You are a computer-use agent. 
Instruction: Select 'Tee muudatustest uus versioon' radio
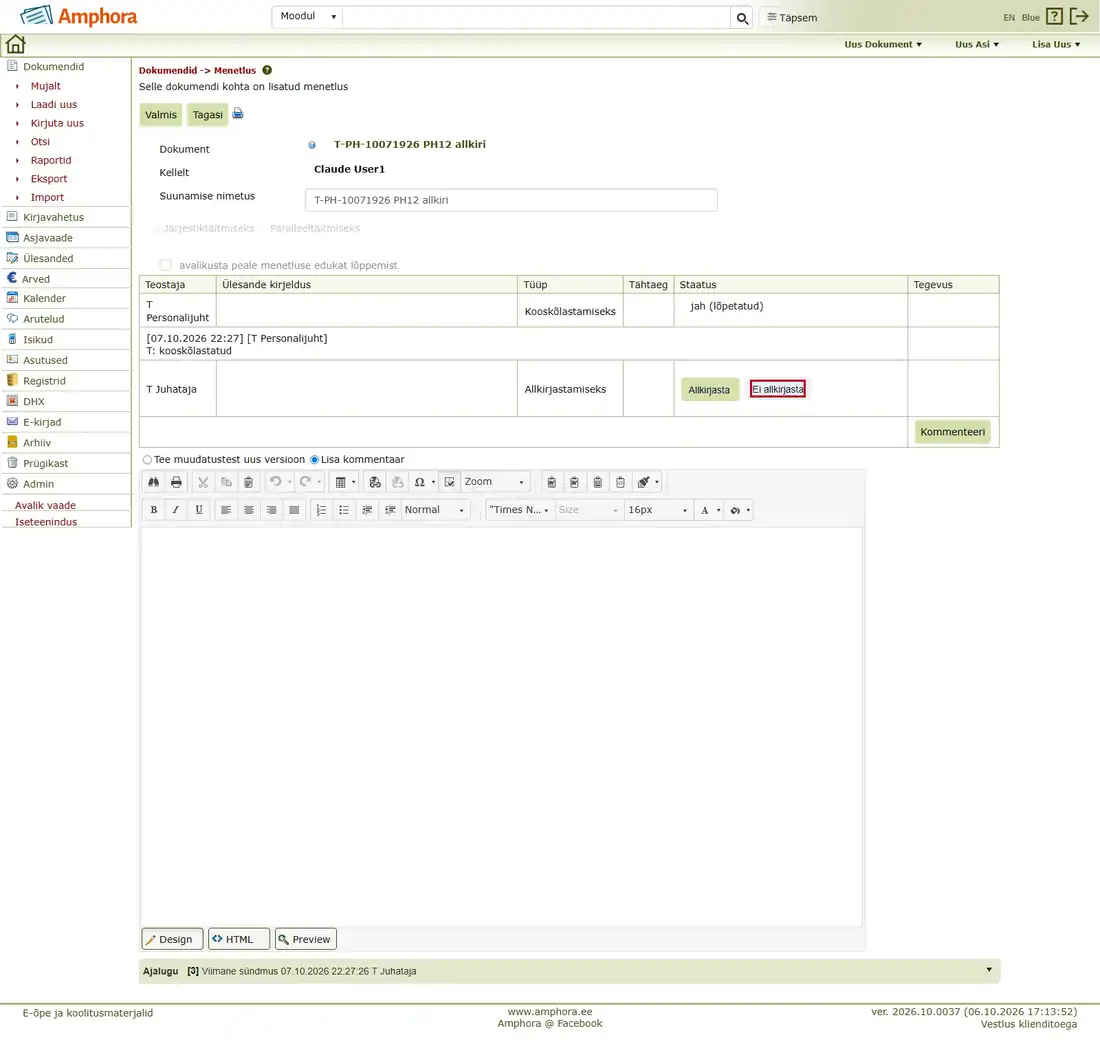147,460
